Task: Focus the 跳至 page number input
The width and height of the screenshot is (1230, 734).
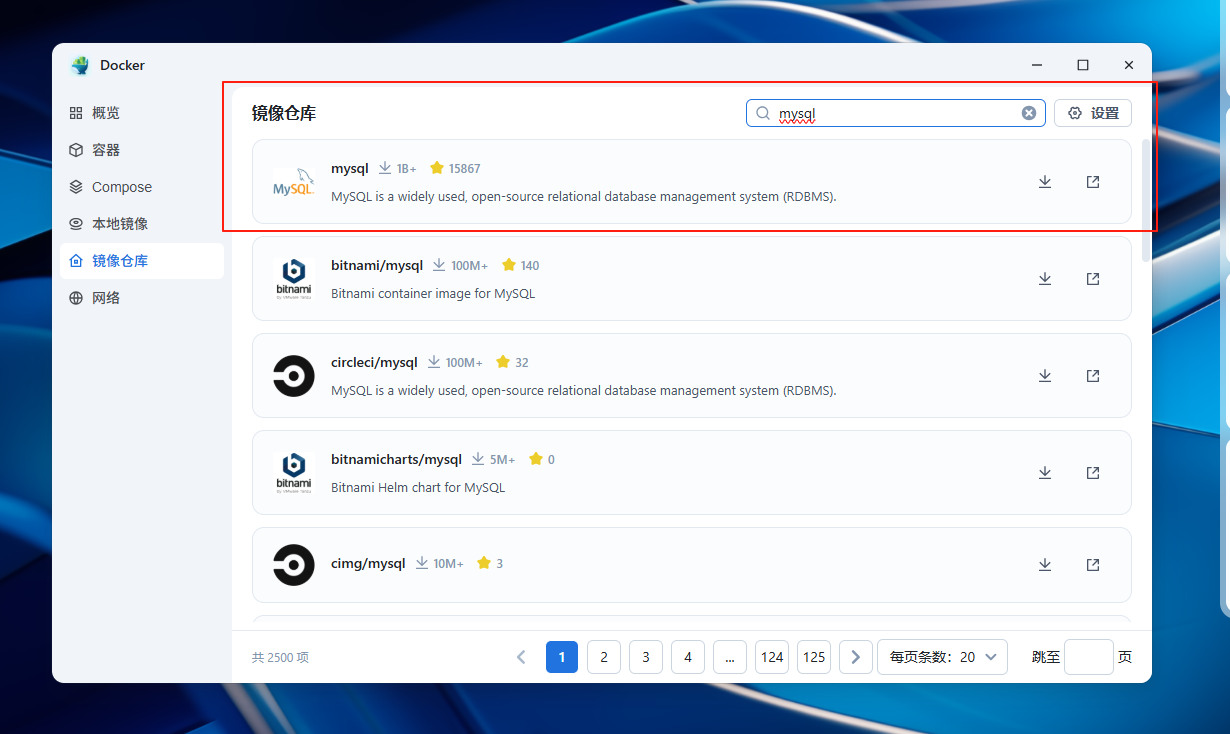Action: click(x=1089, y=657)
